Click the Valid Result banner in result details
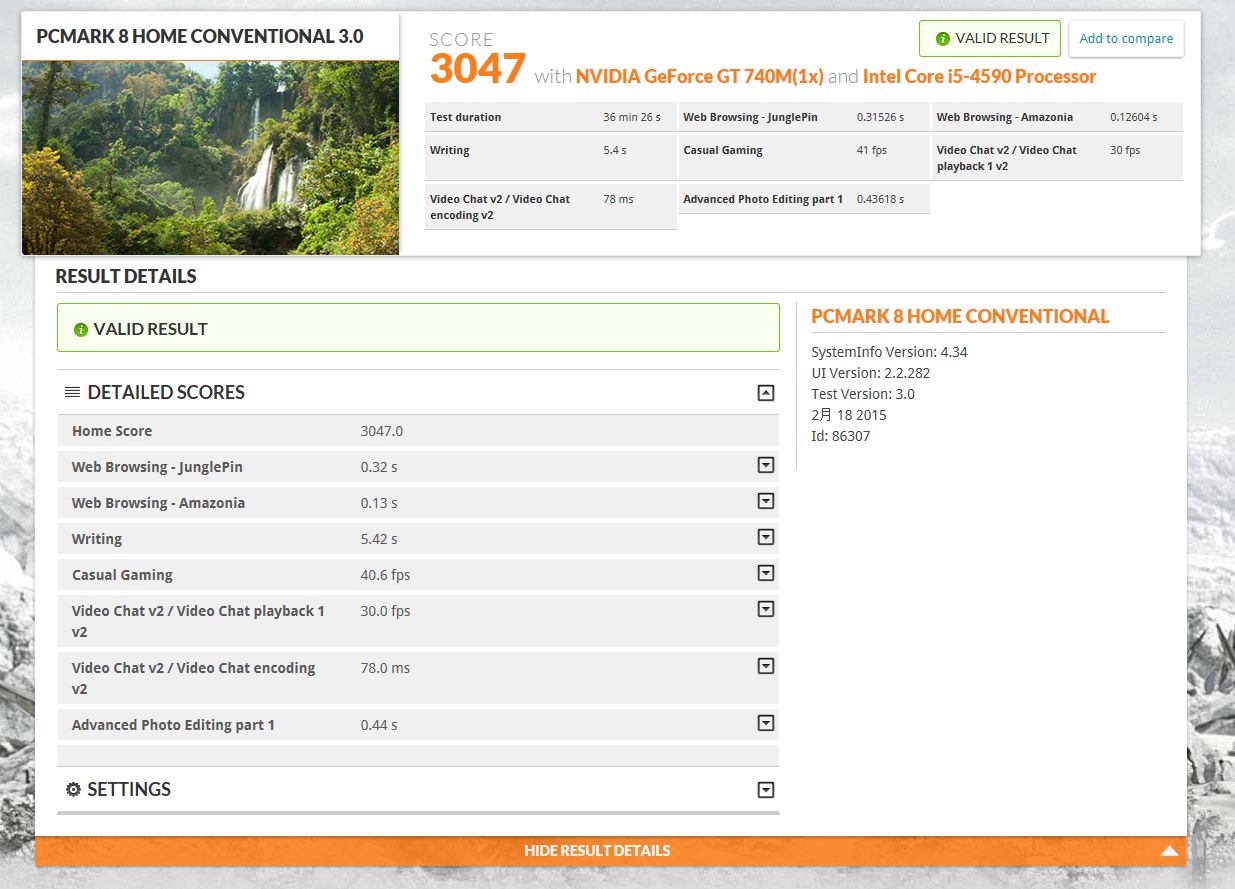 (x=418, y=328)
